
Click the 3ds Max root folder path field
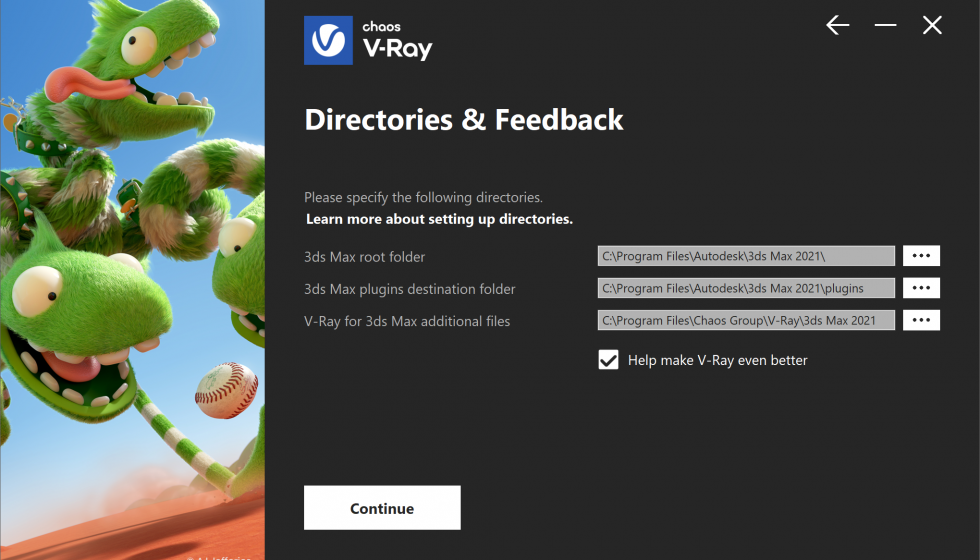(x=746, y=256)
